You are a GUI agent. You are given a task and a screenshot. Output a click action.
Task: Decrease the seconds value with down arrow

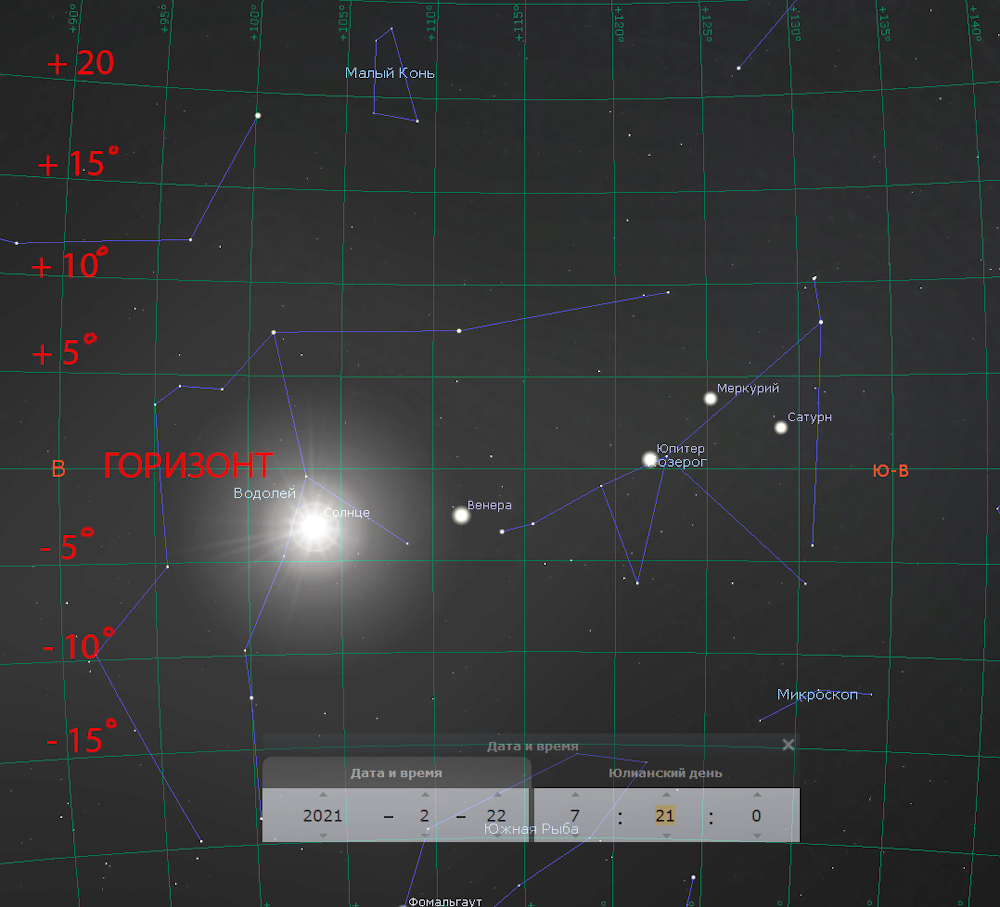click(x=757, y=836)
